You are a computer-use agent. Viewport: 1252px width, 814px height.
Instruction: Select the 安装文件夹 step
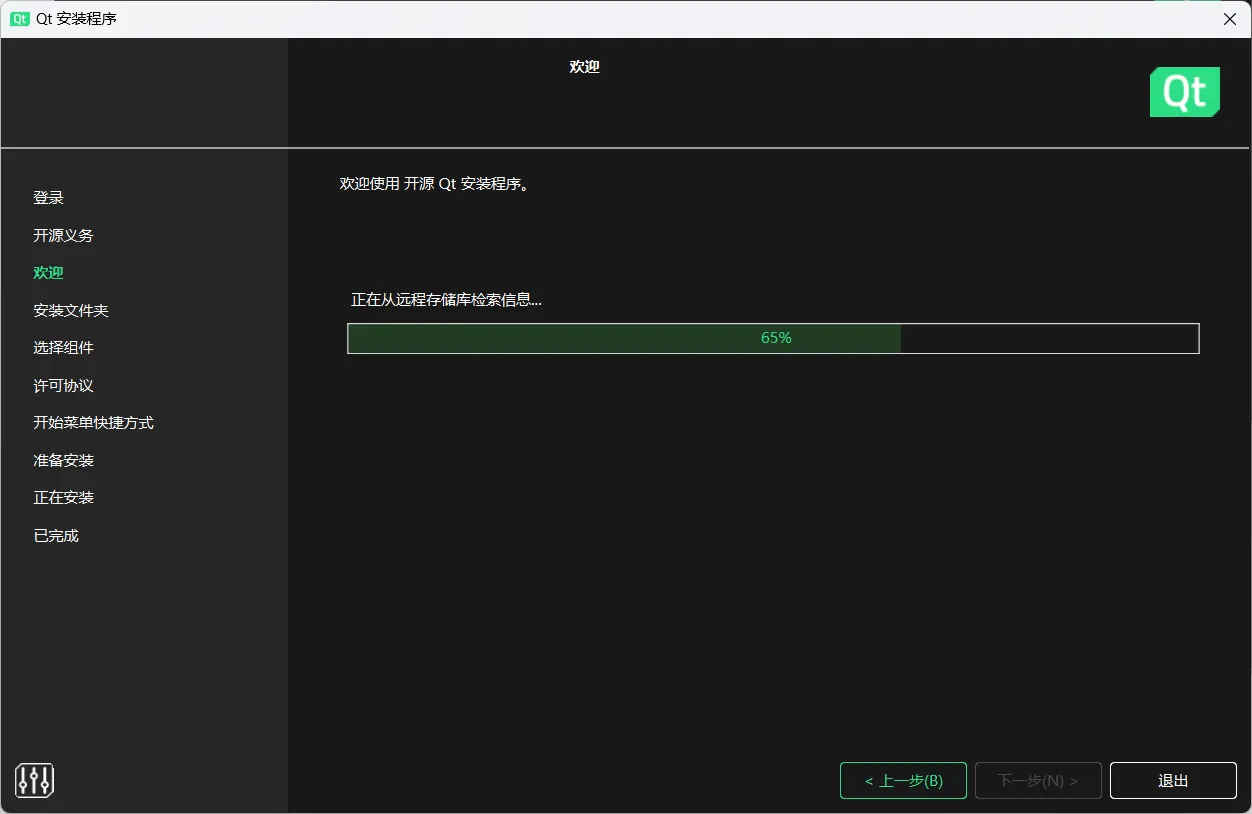click(x=70, y=310)
